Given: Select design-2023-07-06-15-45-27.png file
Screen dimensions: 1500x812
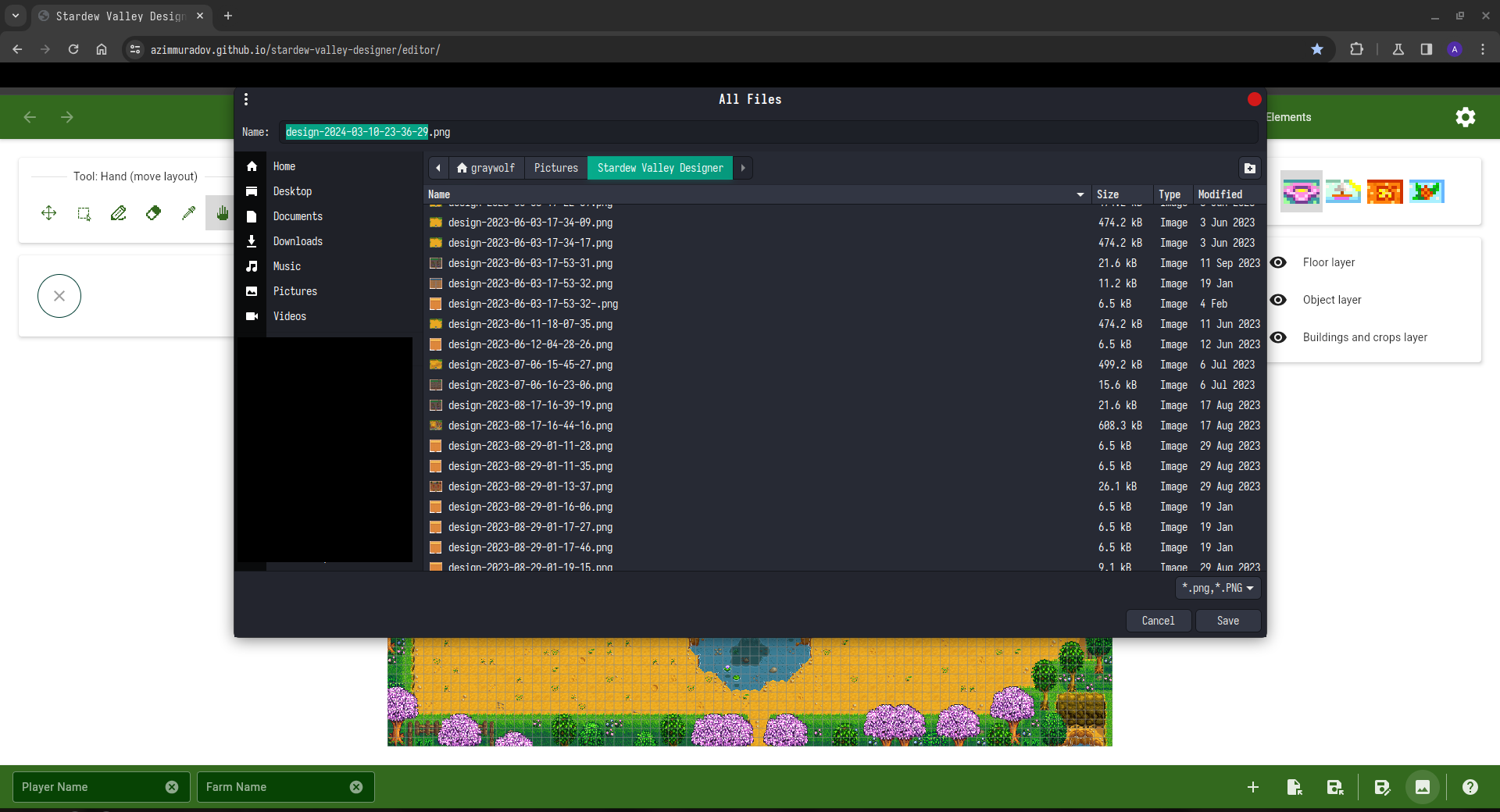Looking at the screenshot, I should [844, 365].
